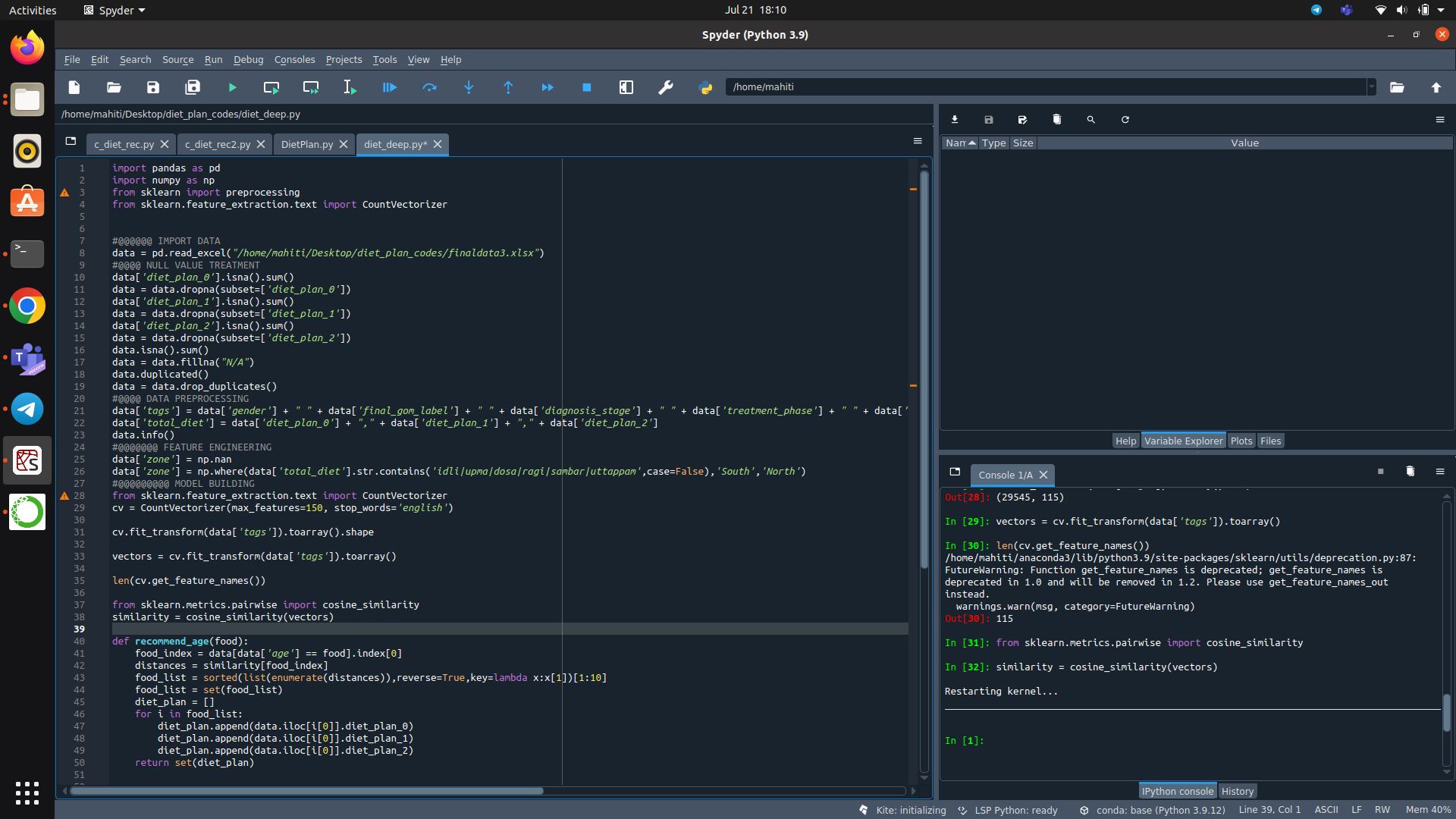The width and height of the screenshot is (1456, 819).
Task: Sort variables by Size column
Action: pyautogui.click(x=1023, y=143)
